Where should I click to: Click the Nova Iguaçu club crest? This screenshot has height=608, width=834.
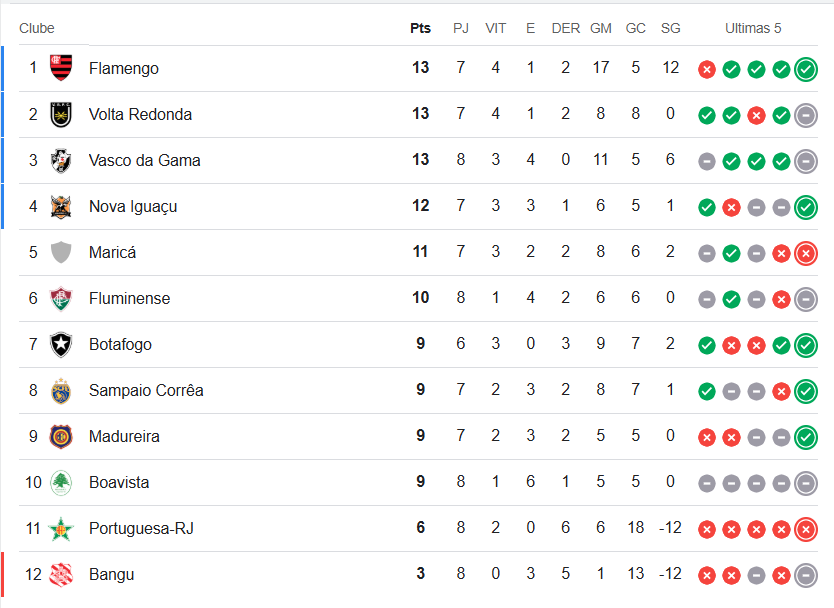point(61,206)
